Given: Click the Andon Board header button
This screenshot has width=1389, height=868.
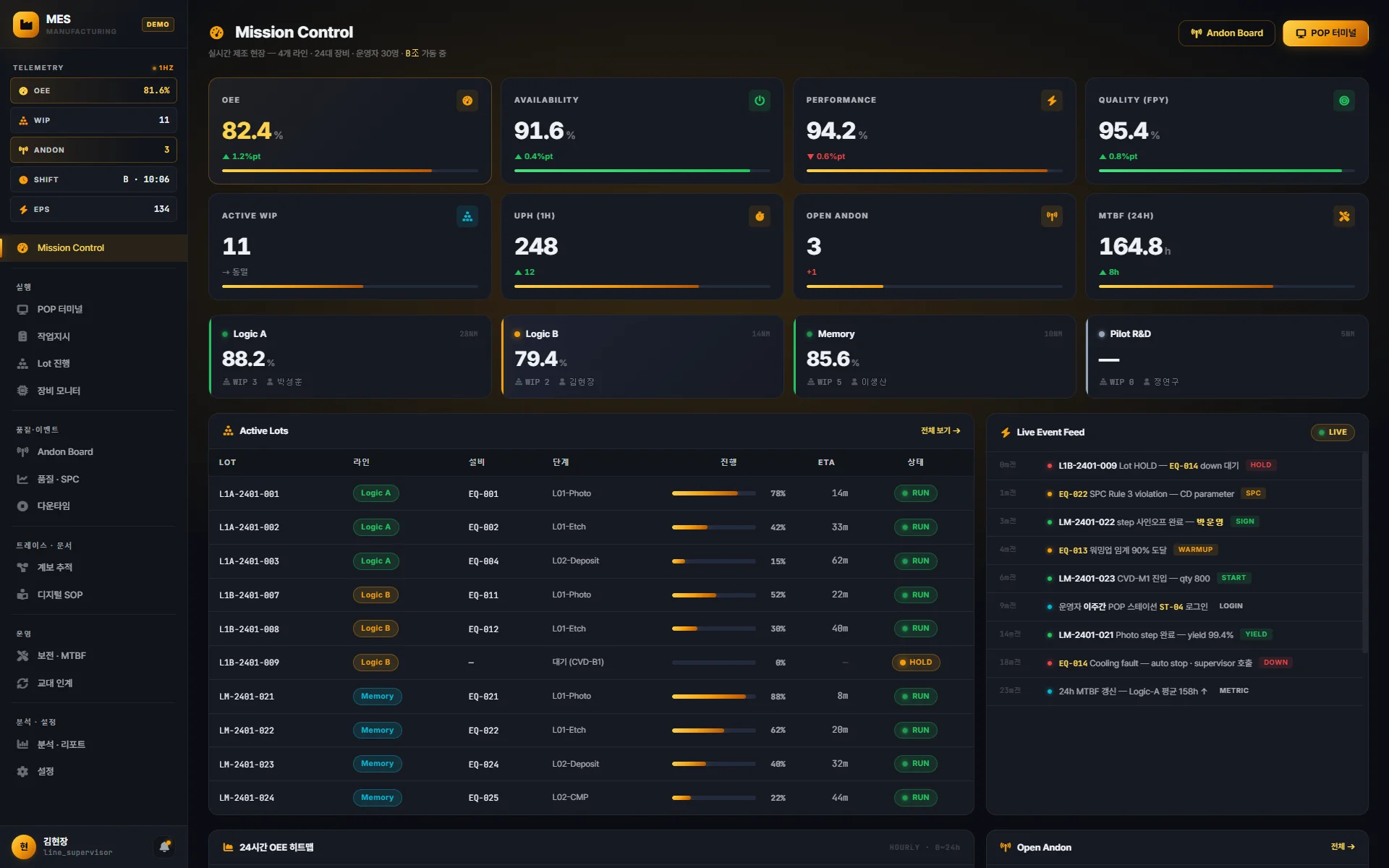Looking at the screenshot, I should pos(1226,33).
